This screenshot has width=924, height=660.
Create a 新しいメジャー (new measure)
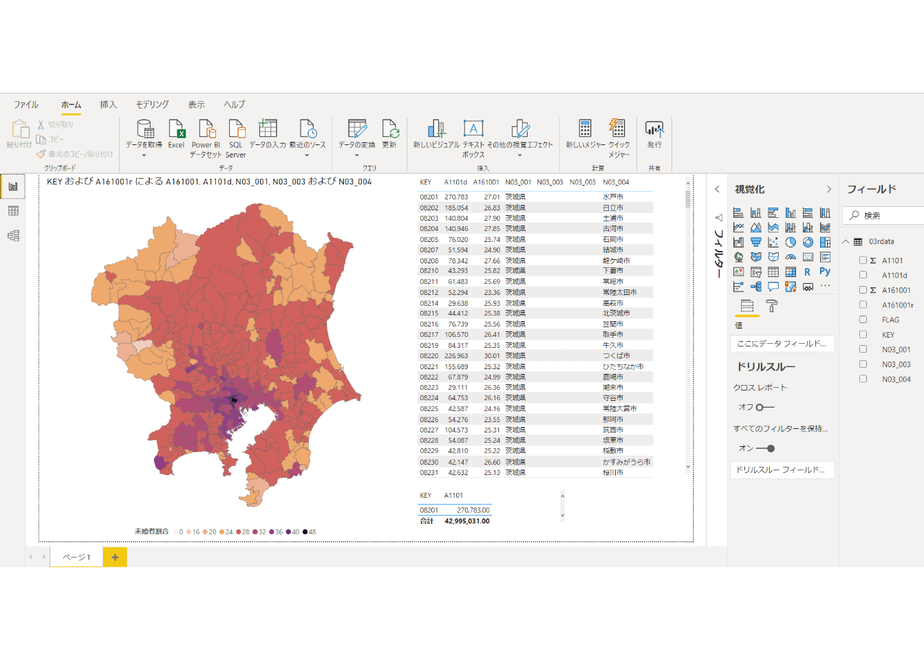click(x=585, y=134)
